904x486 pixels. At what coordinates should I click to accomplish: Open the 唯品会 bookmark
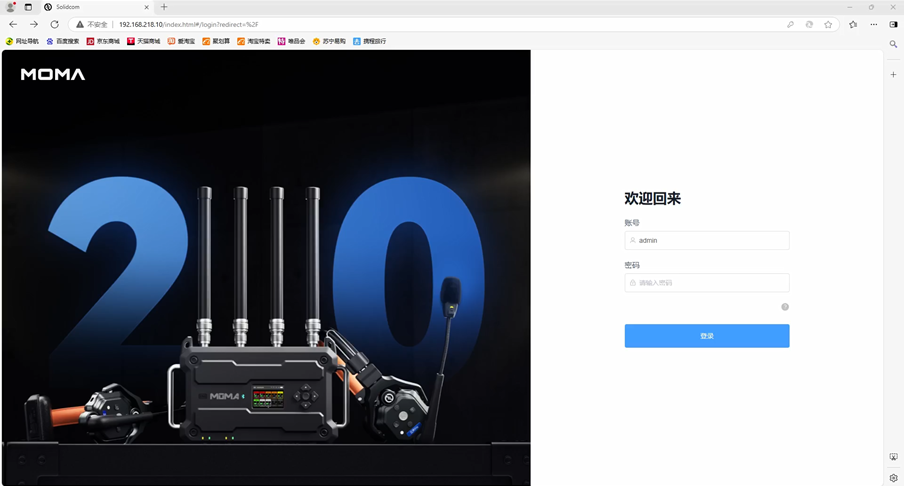pos(291,42)
